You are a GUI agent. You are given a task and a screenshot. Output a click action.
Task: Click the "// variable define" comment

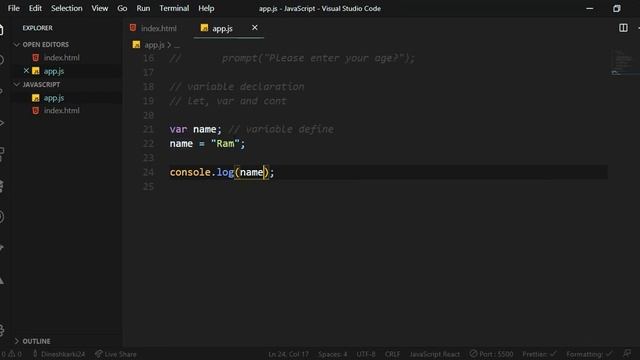pos(281,129)
